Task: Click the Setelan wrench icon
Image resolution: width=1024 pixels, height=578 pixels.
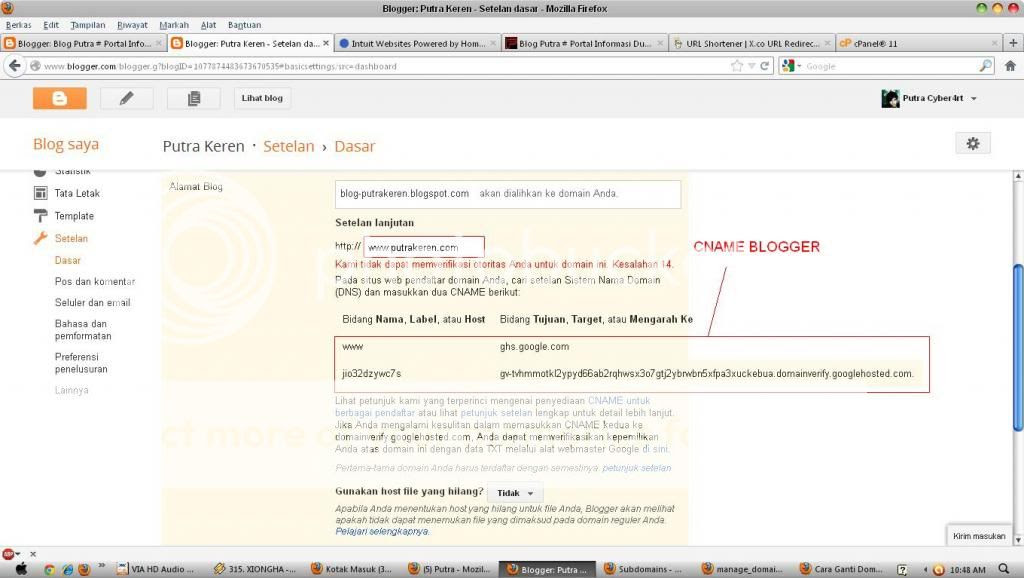Action: [x=40, y=238]
